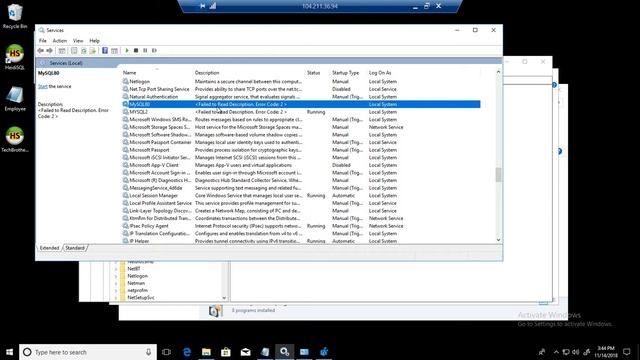Select Microsoft App-V Client service row
This screenshot has height=360, width=640.
pyautogui.click(x=301, y=165)
